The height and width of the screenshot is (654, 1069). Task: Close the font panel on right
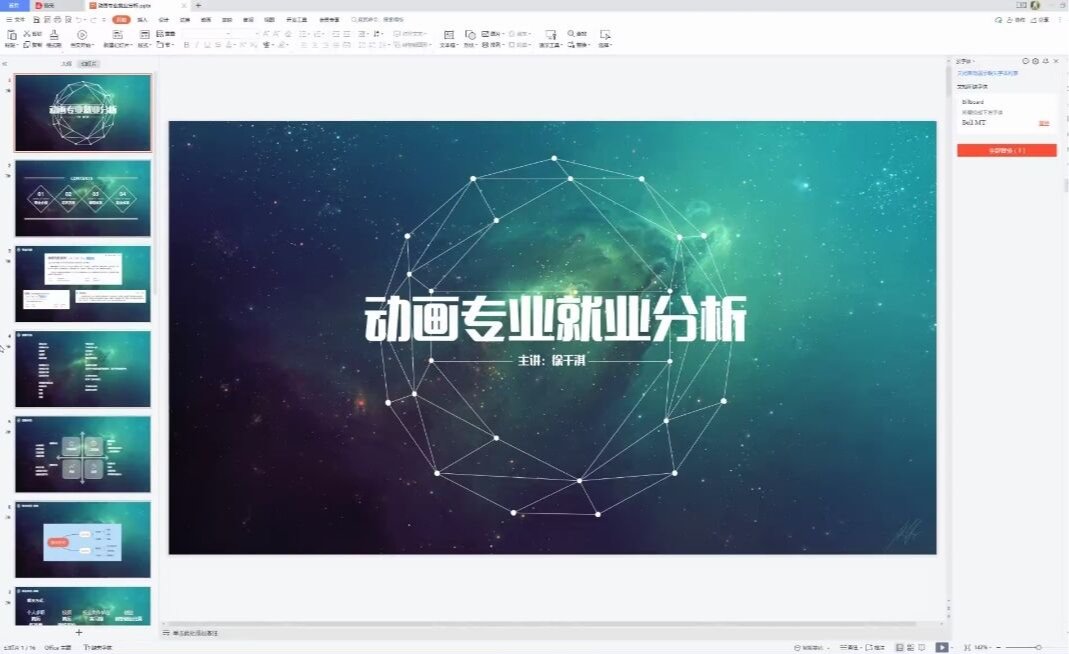coord(1056,61)
